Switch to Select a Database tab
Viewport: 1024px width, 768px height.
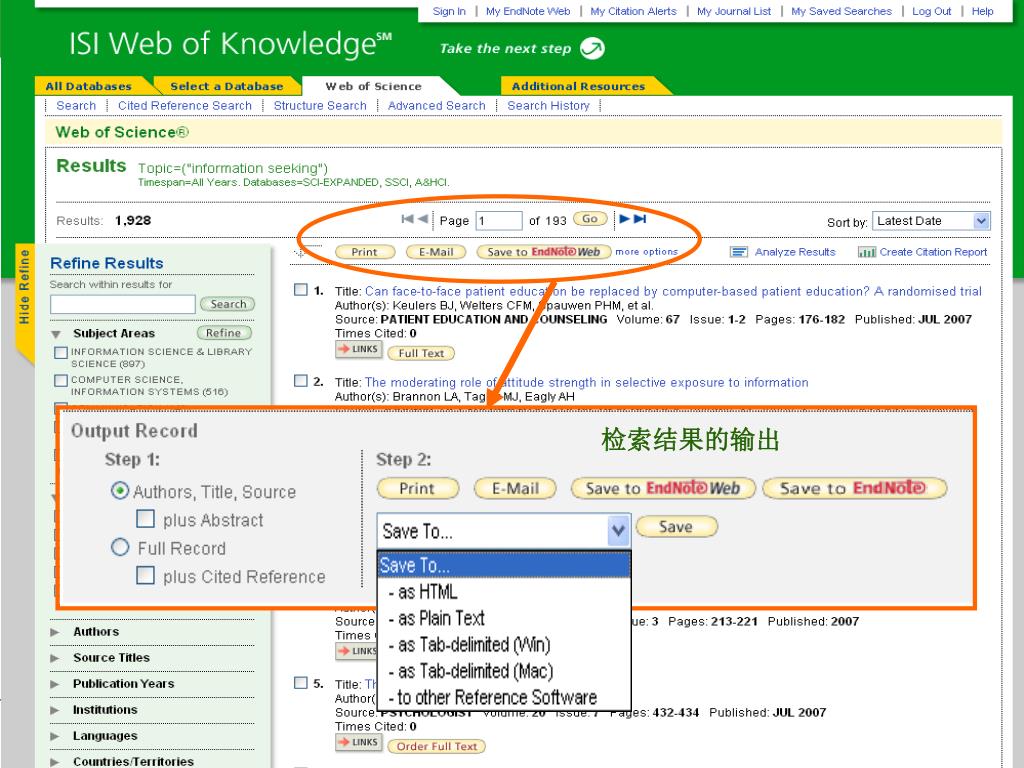[227, 86]
